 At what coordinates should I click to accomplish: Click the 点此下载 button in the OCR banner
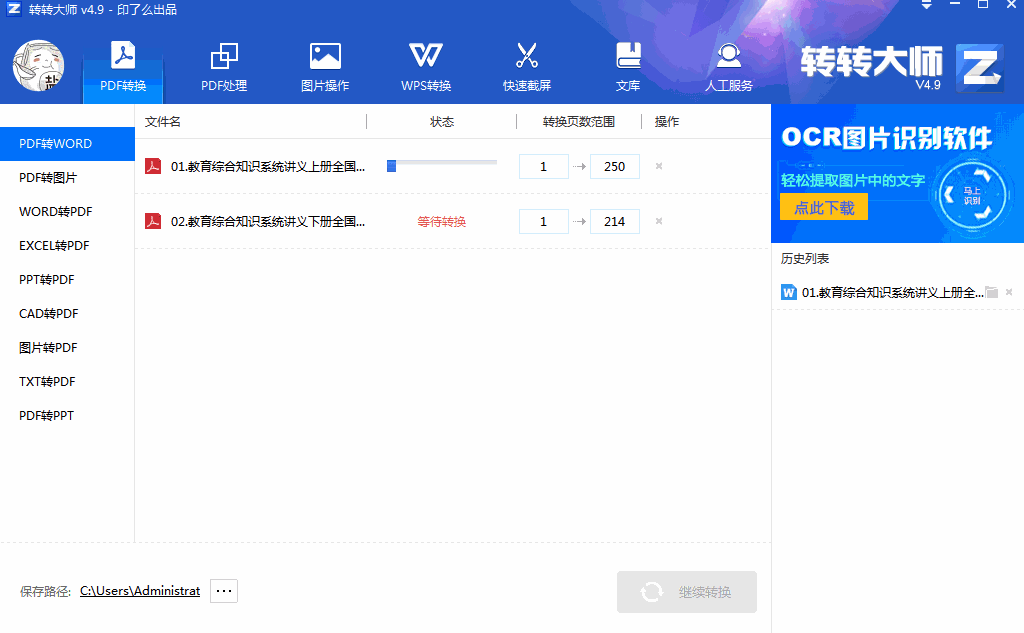[824, 208]
